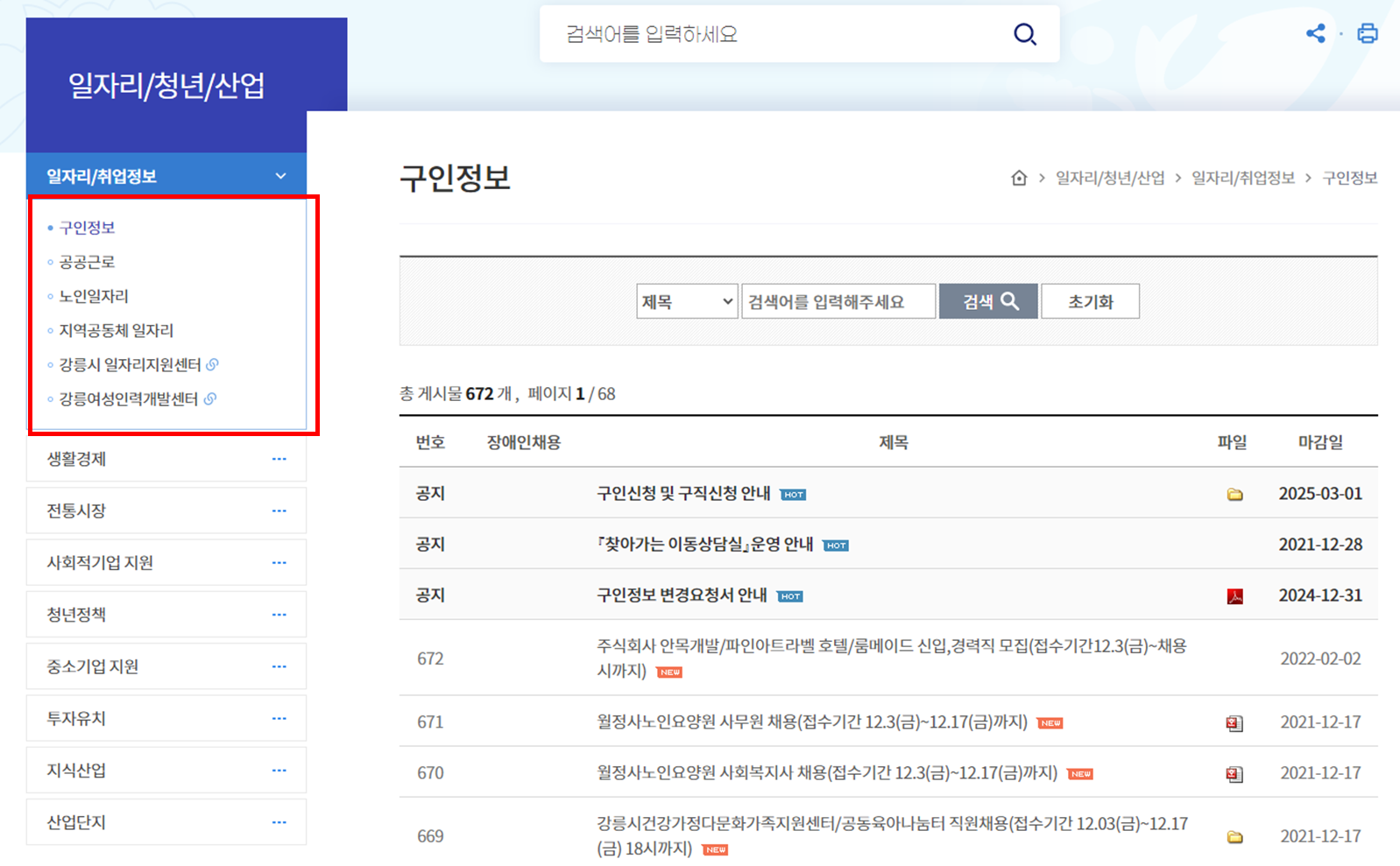
Task: Click 일자리/청년/산업 in the breadcrumb
Action: (x=1110, y=178)
